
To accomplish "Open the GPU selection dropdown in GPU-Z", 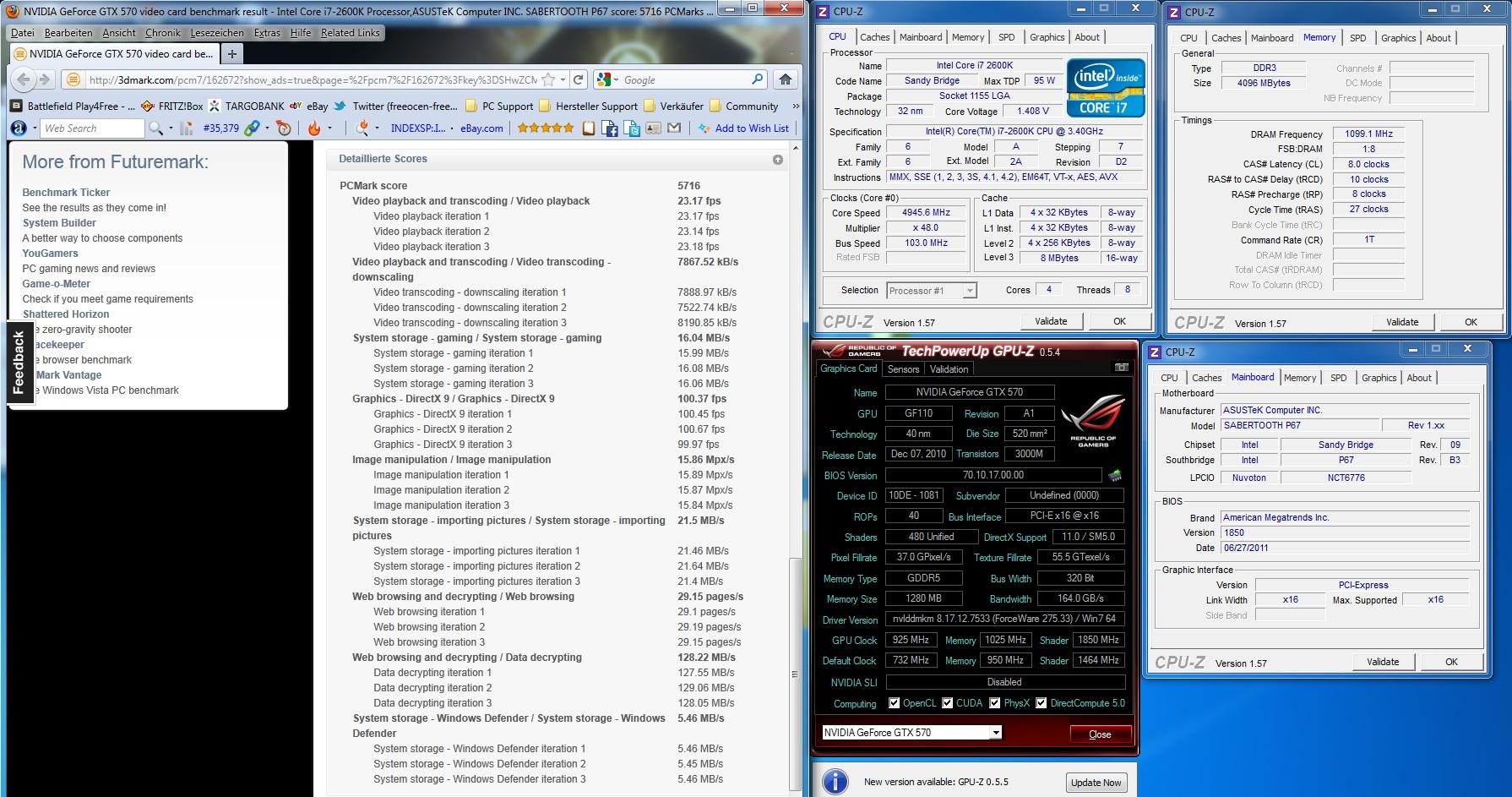I will pyautogui.click(x=996, y=733).
